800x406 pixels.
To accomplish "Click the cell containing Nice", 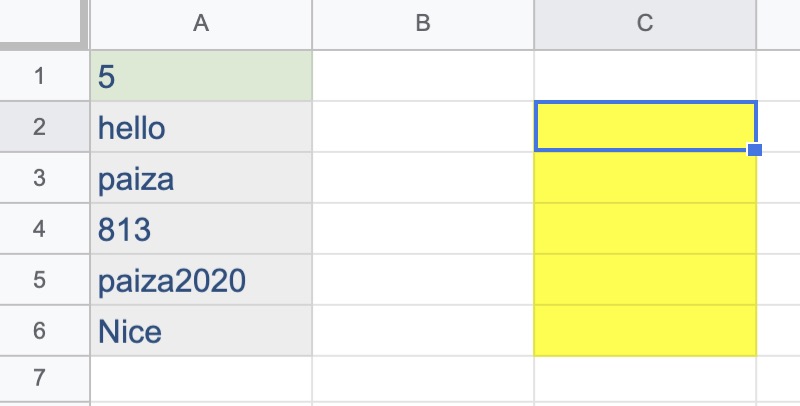I will [201, 331].
